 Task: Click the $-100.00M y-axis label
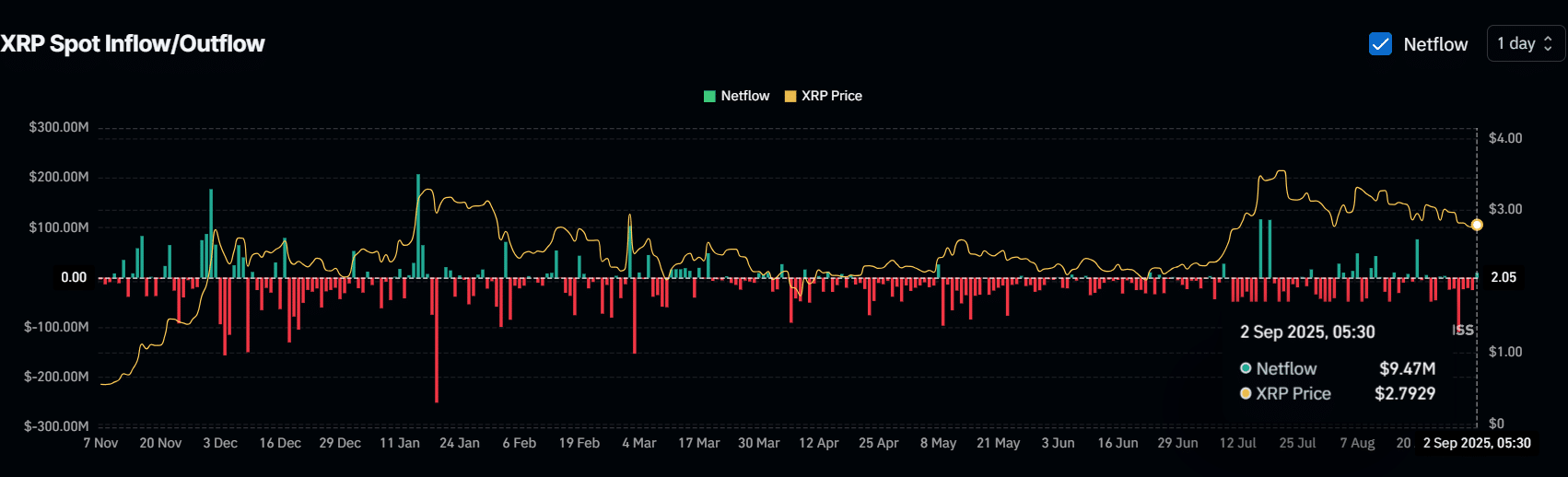[56, 327]
